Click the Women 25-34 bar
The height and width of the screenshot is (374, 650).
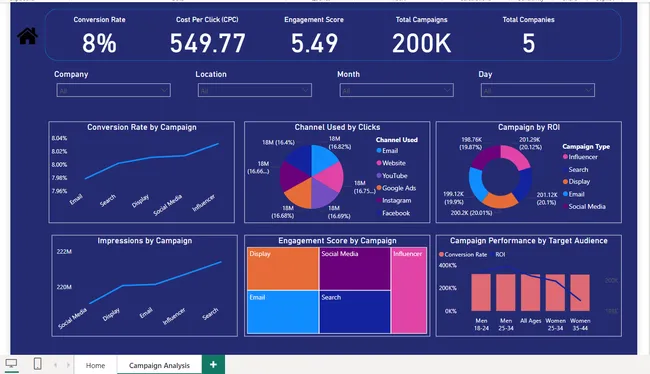click(x=555, y=292)
